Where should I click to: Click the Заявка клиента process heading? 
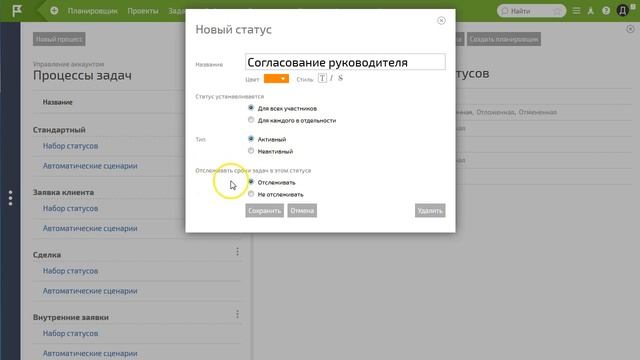point(63,192)
